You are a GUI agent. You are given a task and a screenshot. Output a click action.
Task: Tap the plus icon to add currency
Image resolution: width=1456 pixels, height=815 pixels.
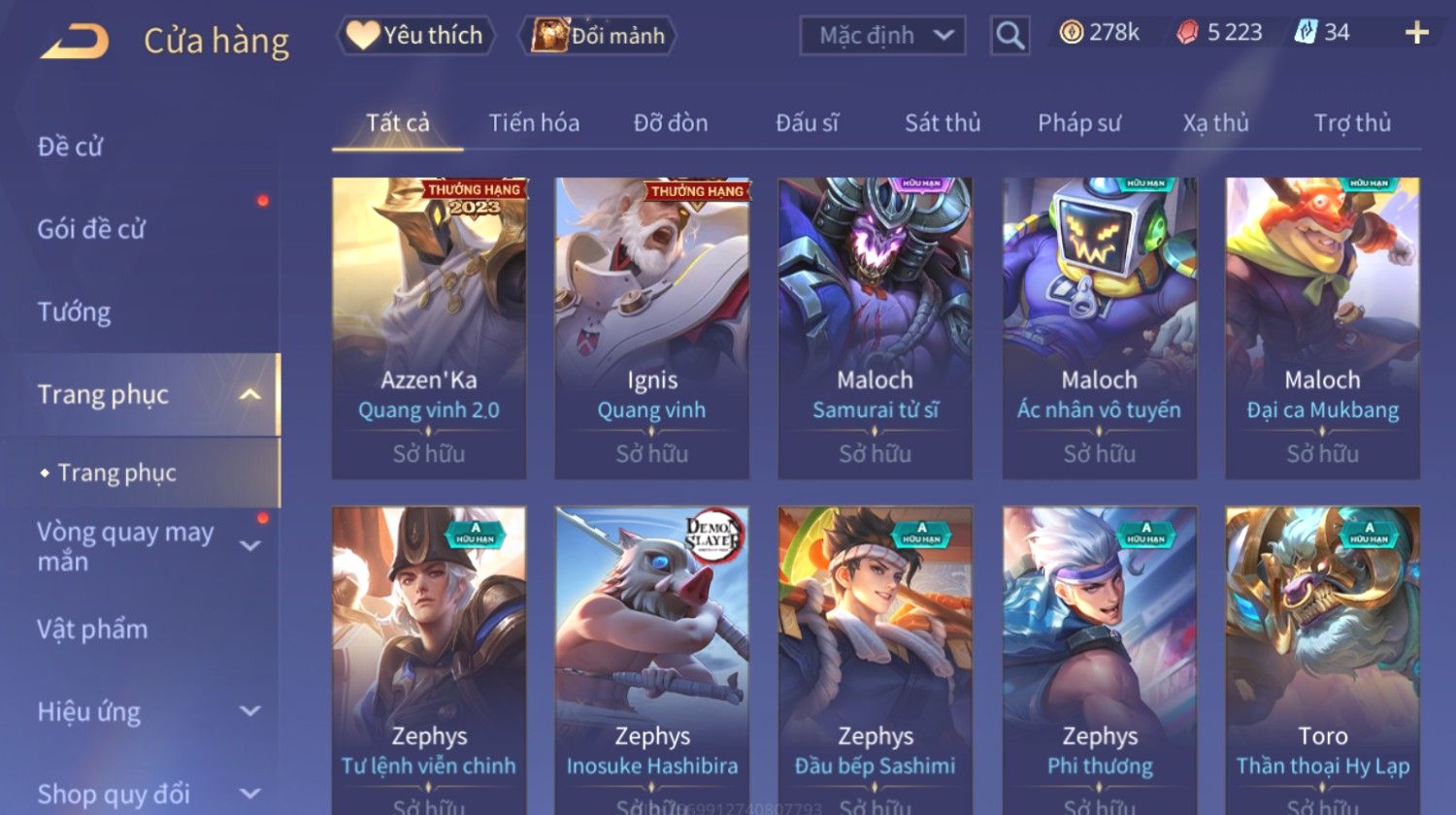(1417, 33)
